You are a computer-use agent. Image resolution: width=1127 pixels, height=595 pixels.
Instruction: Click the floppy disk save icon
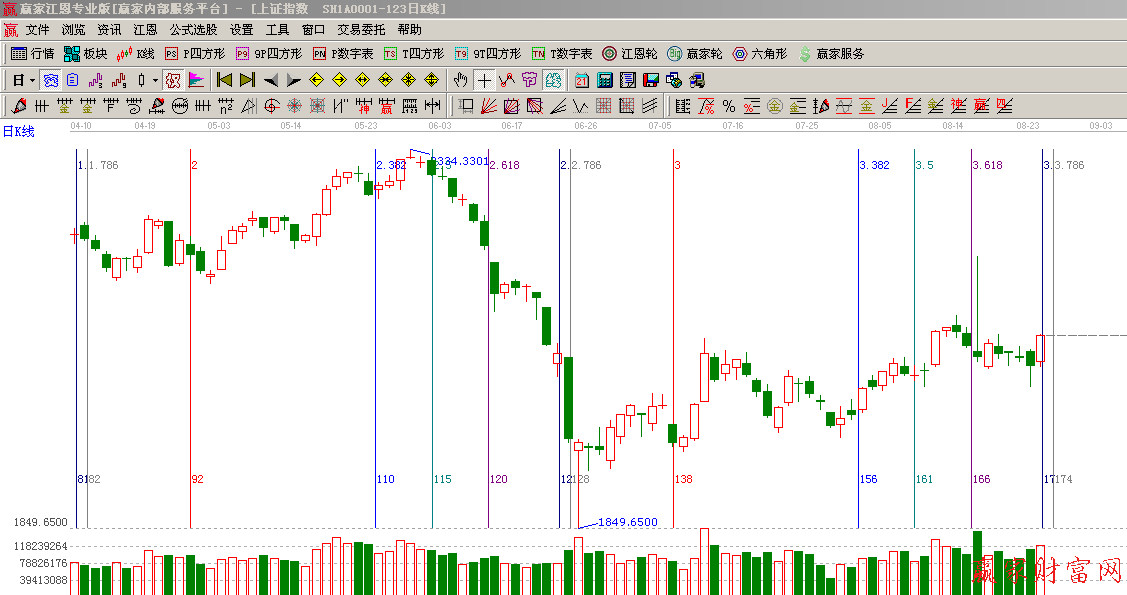pos(650,80)
